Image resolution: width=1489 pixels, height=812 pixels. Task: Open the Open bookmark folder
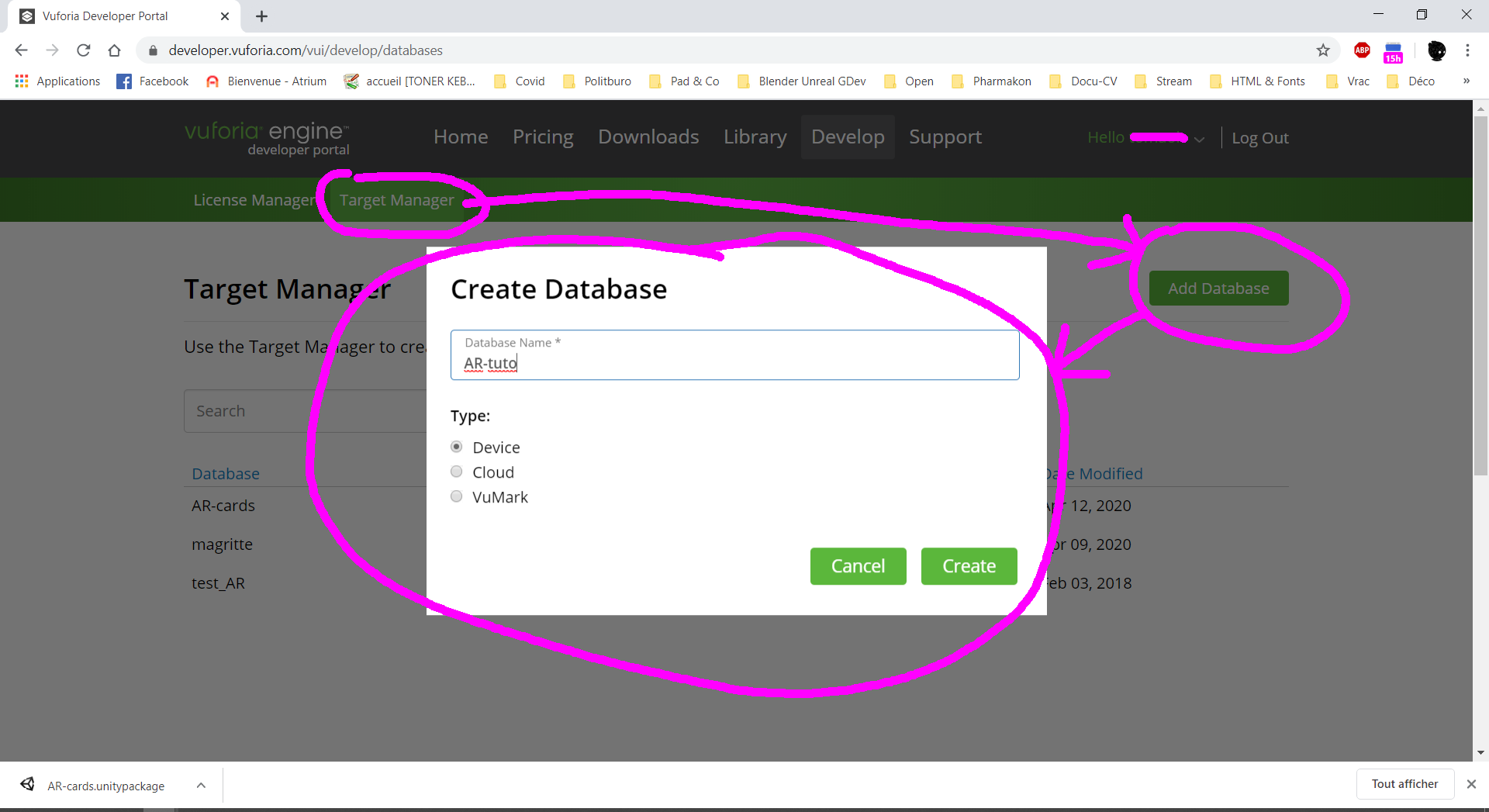coord(909,81)
